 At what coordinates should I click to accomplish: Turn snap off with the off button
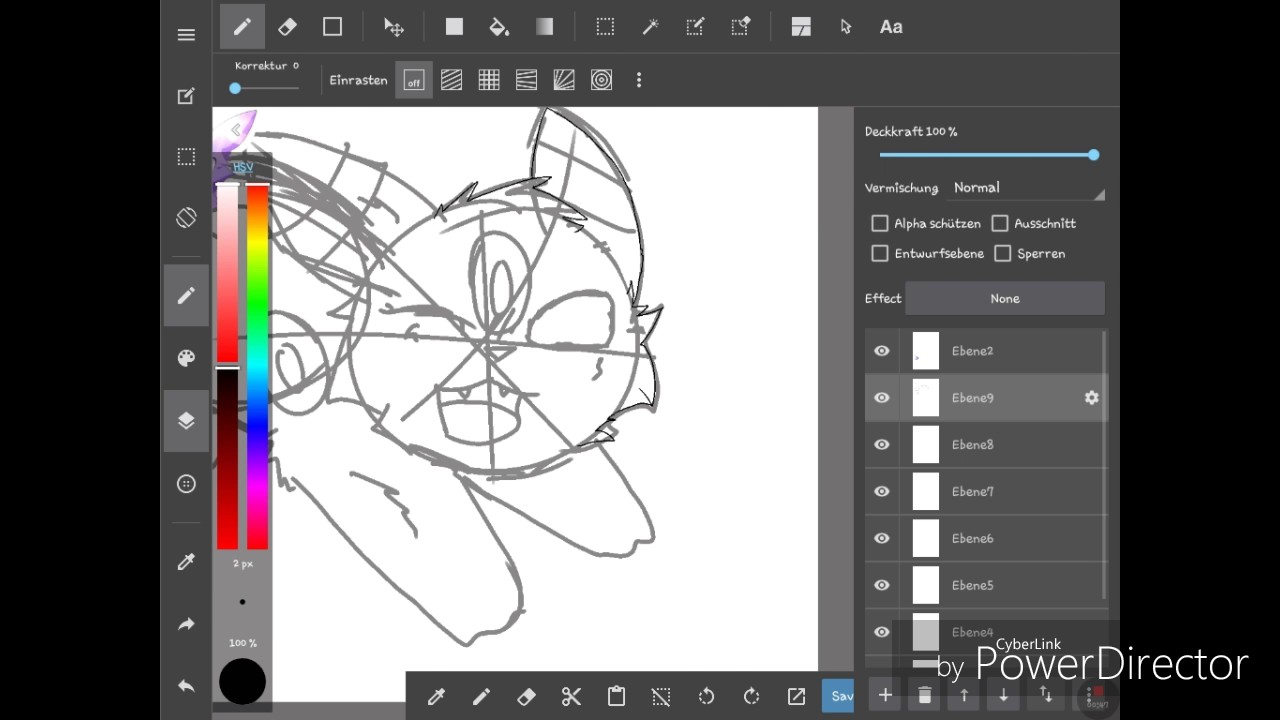[x=414, y=80]
